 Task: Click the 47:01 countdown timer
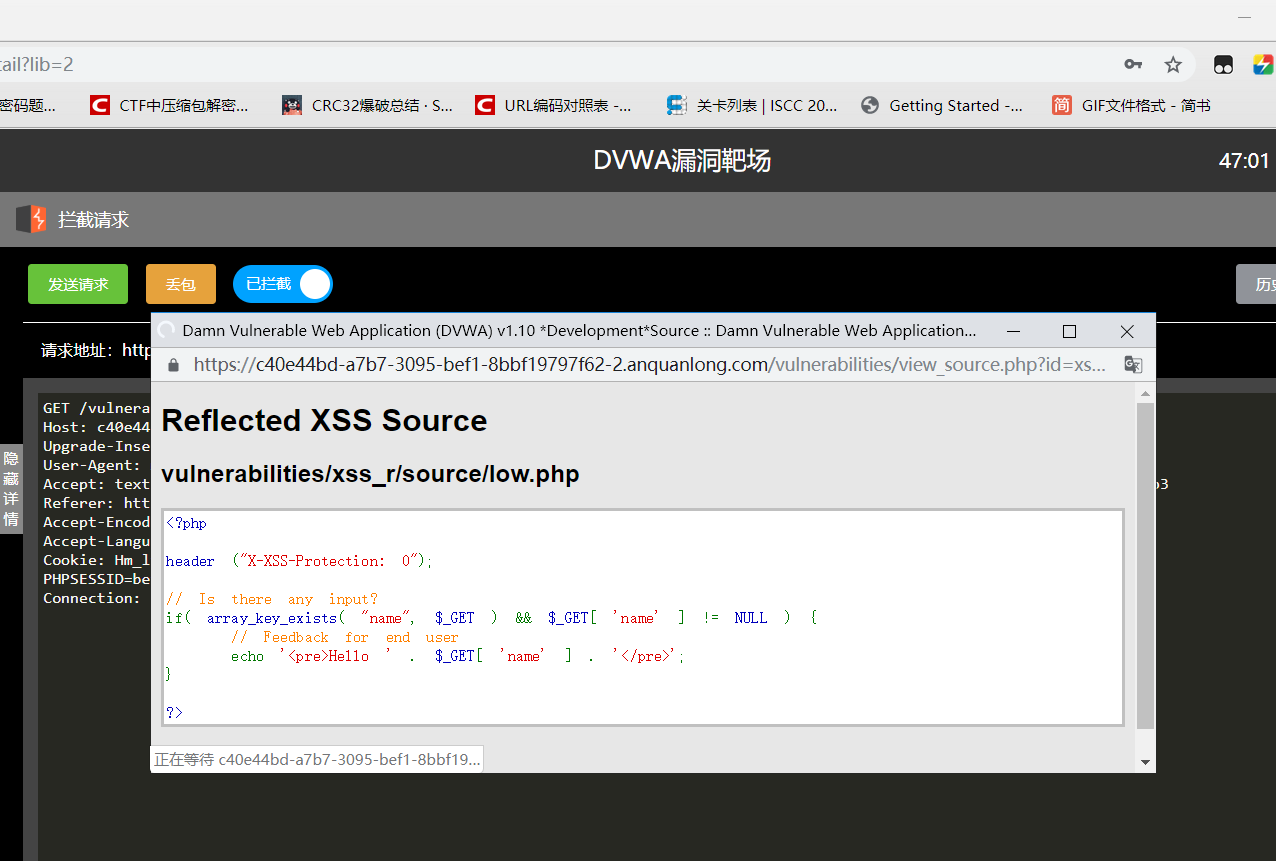[x=1244, y=161]
